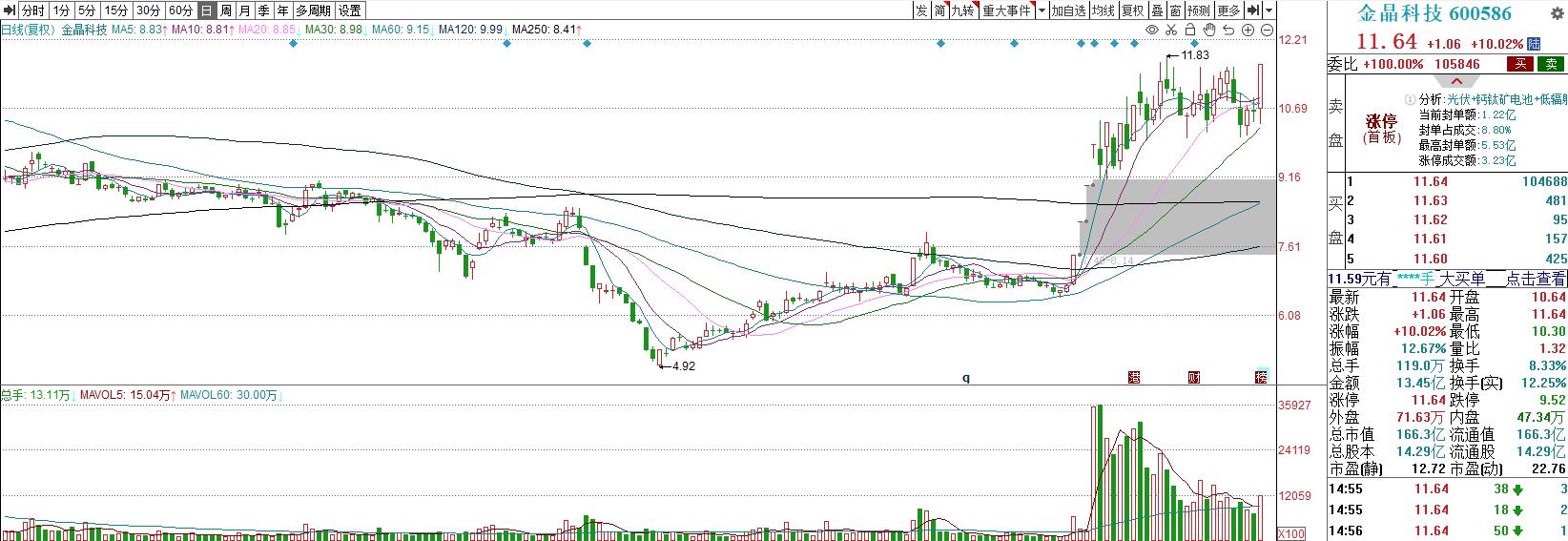Image resolution: width=1568 pixels, height=541 pixels.
Task: Toggle the eye visibility icon above chart
Action: pos(1152,31)
